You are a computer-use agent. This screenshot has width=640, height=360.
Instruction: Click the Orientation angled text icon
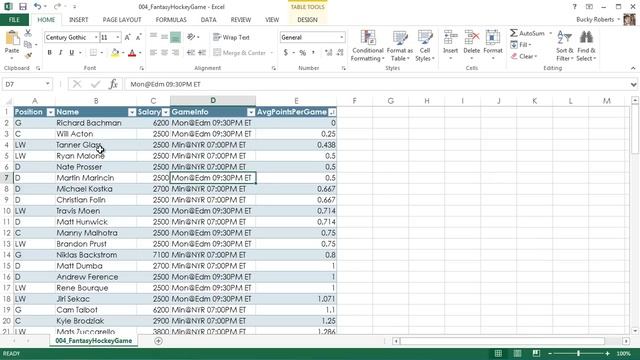191,37
